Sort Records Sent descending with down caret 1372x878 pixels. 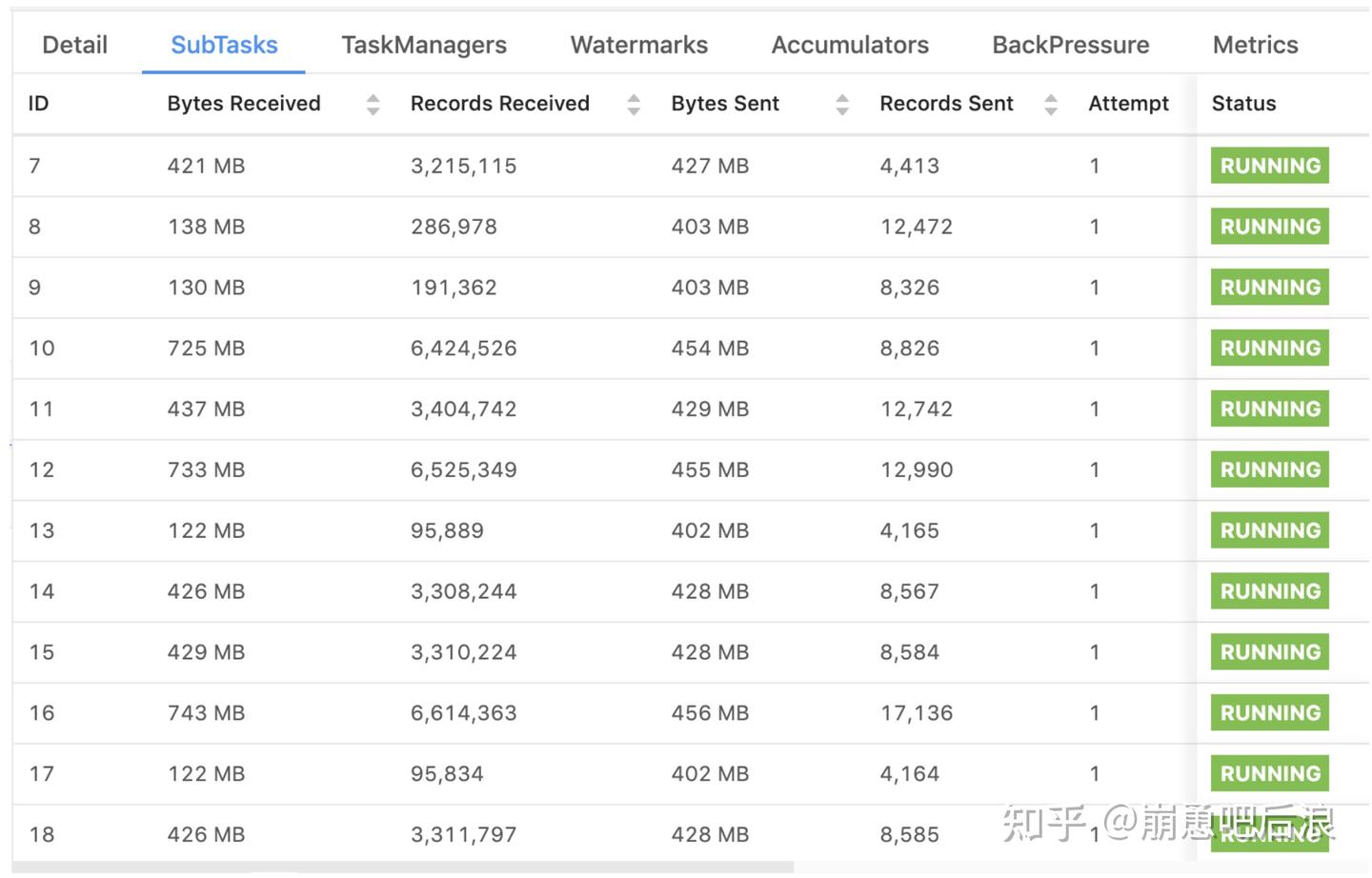(x=1051, y=110)
